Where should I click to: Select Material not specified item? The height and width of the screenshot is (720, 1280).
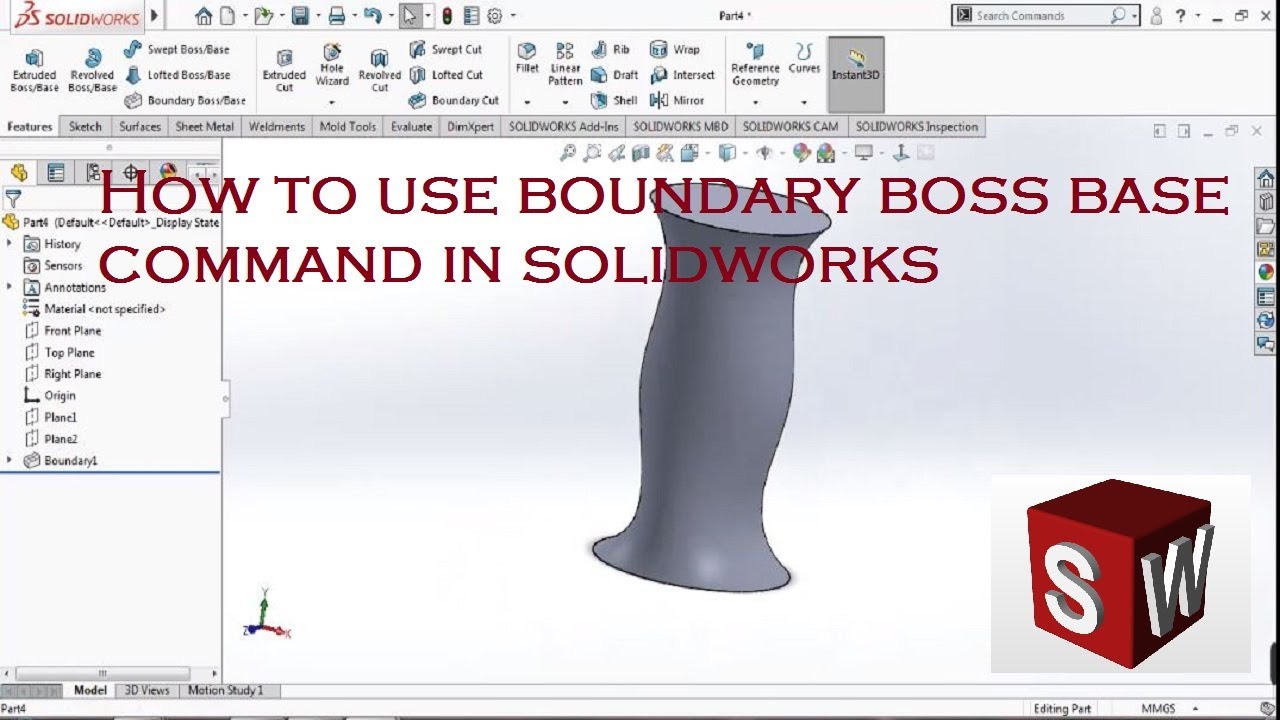(x=94, y=309)
